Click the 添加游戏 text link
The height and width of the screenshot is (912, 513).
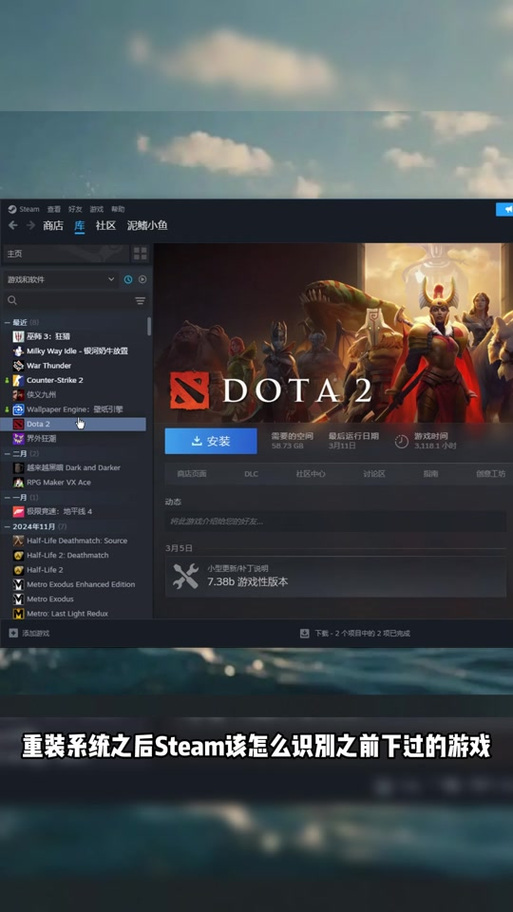pyautogui.click(x=36, y=633)
